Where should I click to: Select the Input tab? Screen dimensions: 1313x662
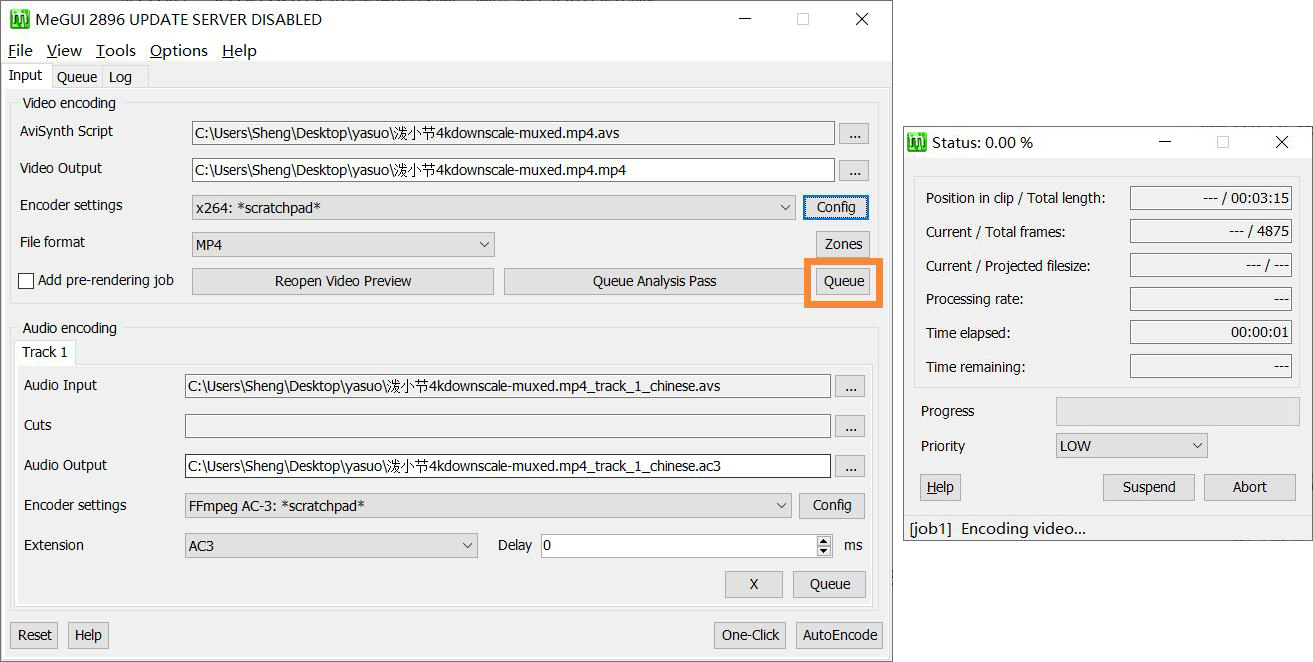(x=26, y=76)
